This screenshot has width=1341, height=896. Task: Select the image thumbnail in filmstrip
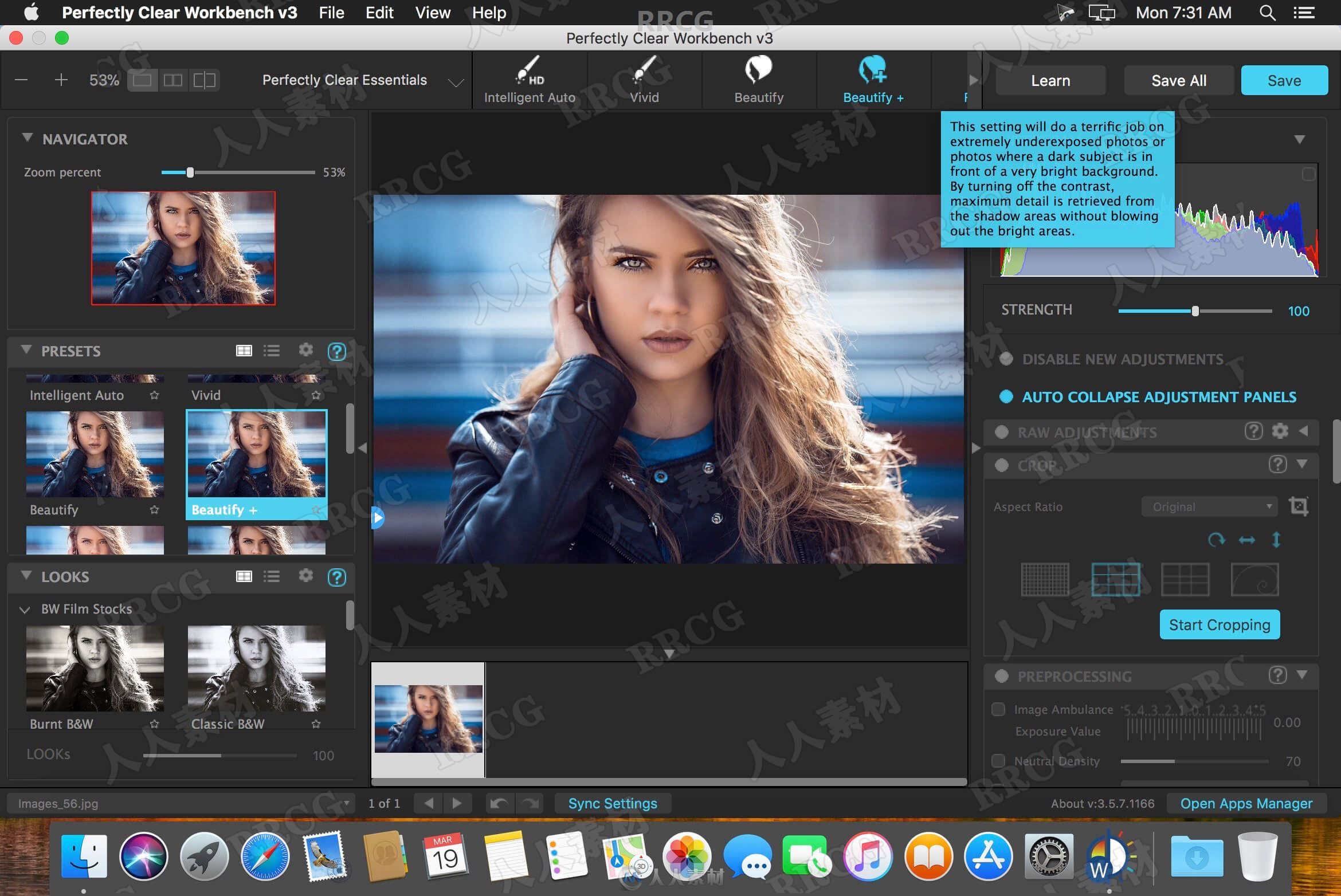(x=427, y=717)
